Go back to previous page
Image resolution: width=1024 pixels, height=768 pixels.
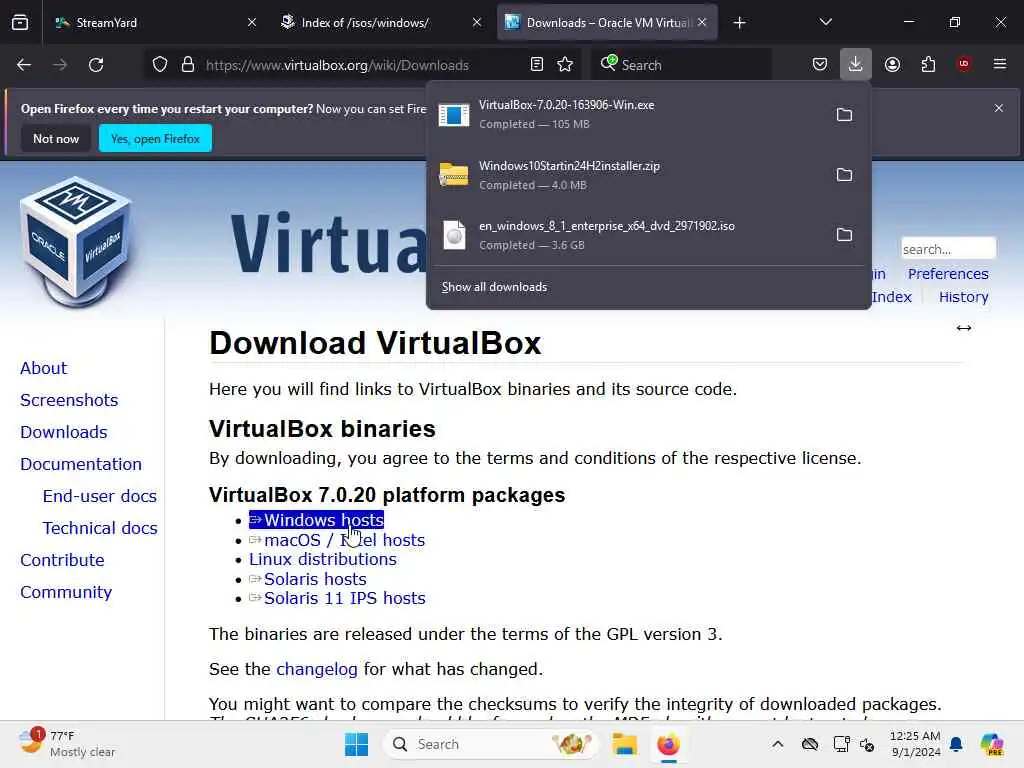pos(24,65)
